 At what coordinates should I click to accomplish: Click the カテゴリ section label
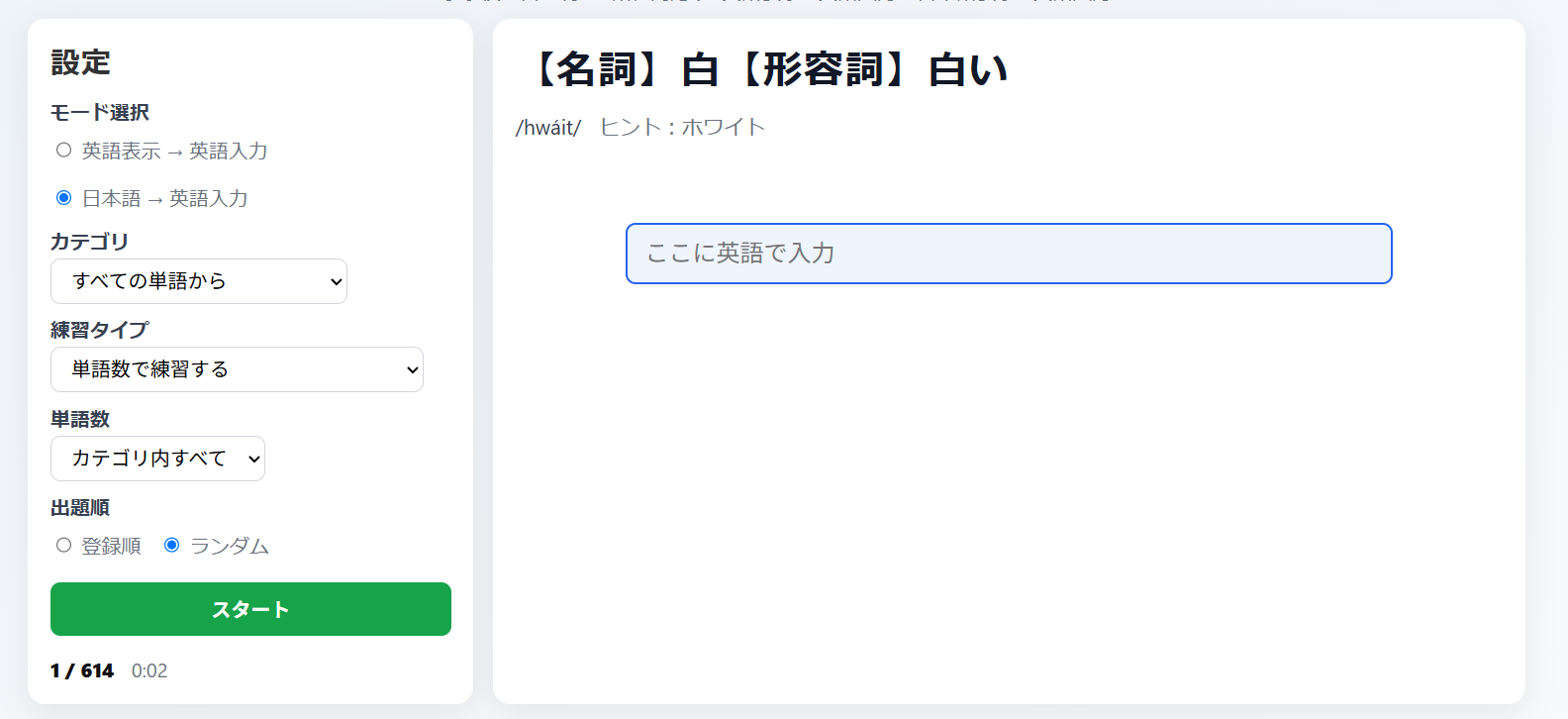[90, 242]
